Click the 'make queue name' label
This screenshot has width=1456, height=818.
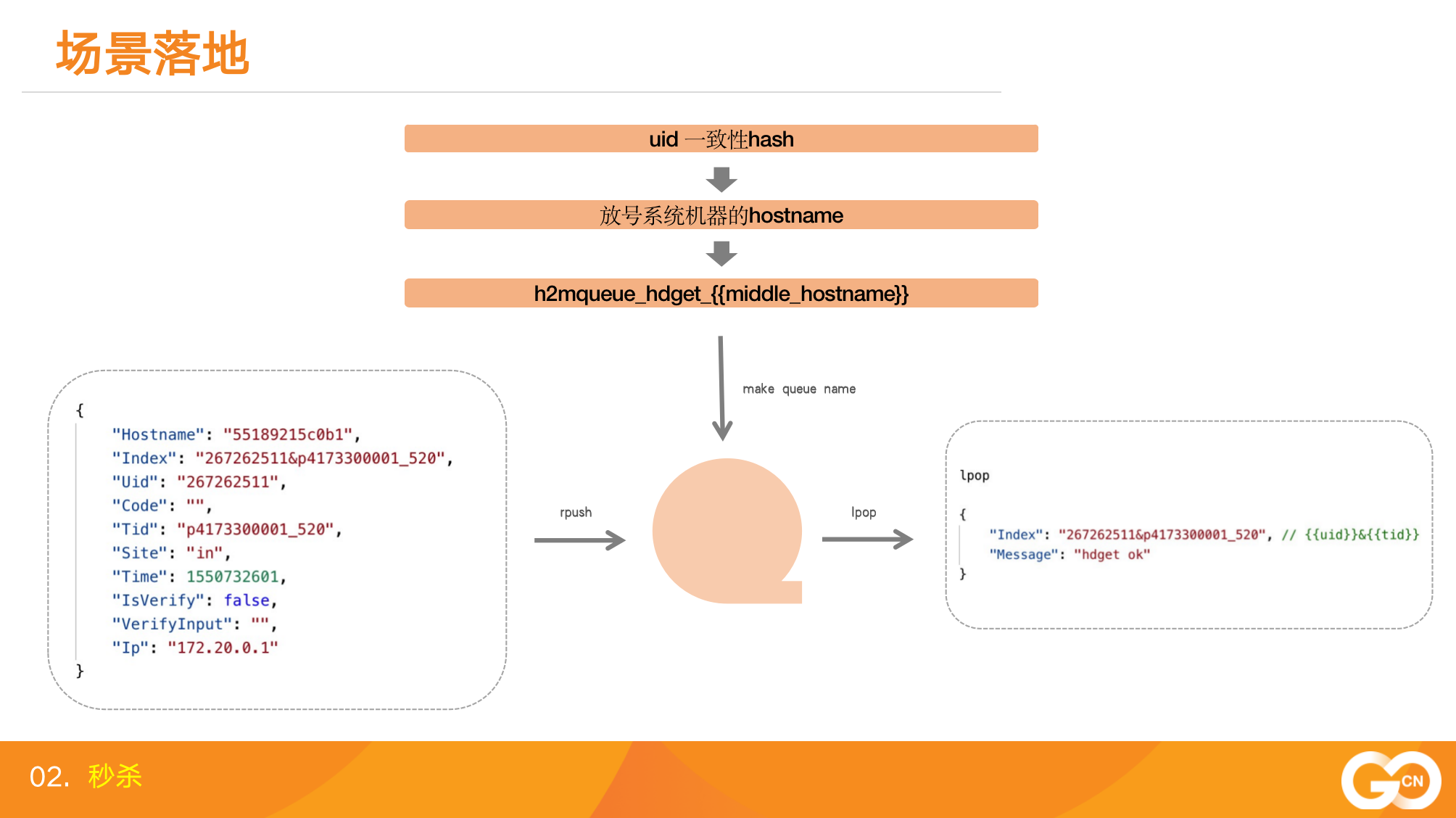(799, 389)
